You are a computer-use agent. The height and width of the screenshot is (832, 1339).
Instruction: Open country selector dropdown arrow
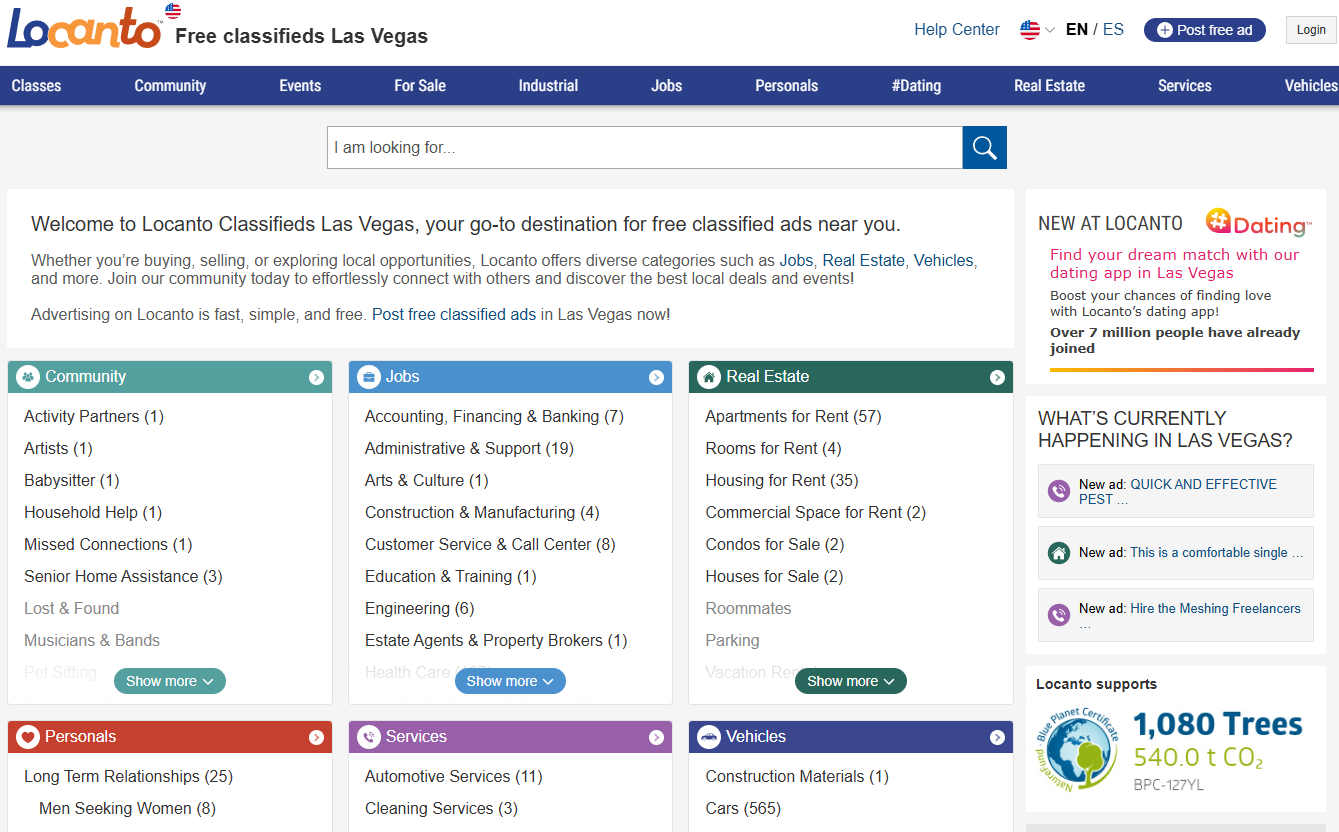(x=1050, y=30)
